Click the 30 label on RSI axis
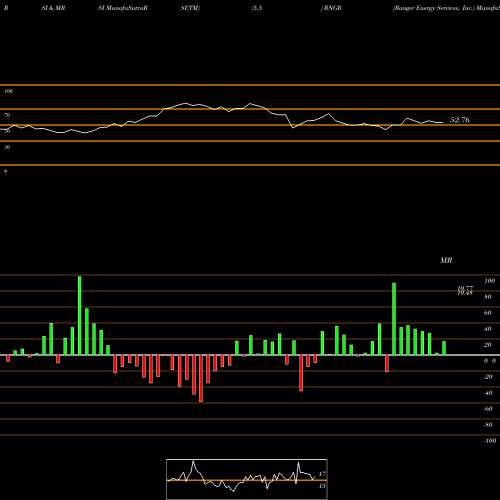This screenshot has height=500, width=500. click(7, 147)
